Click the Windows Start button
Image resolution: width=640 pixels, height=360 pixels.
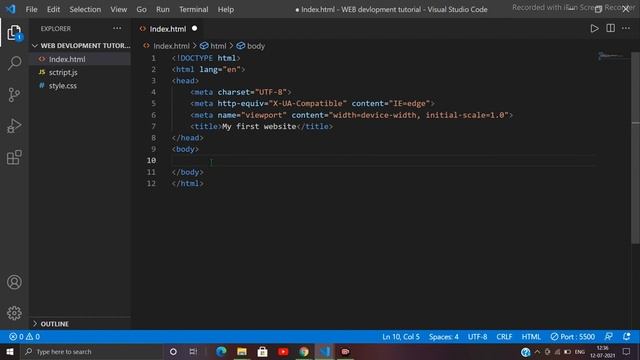[10, 351]
